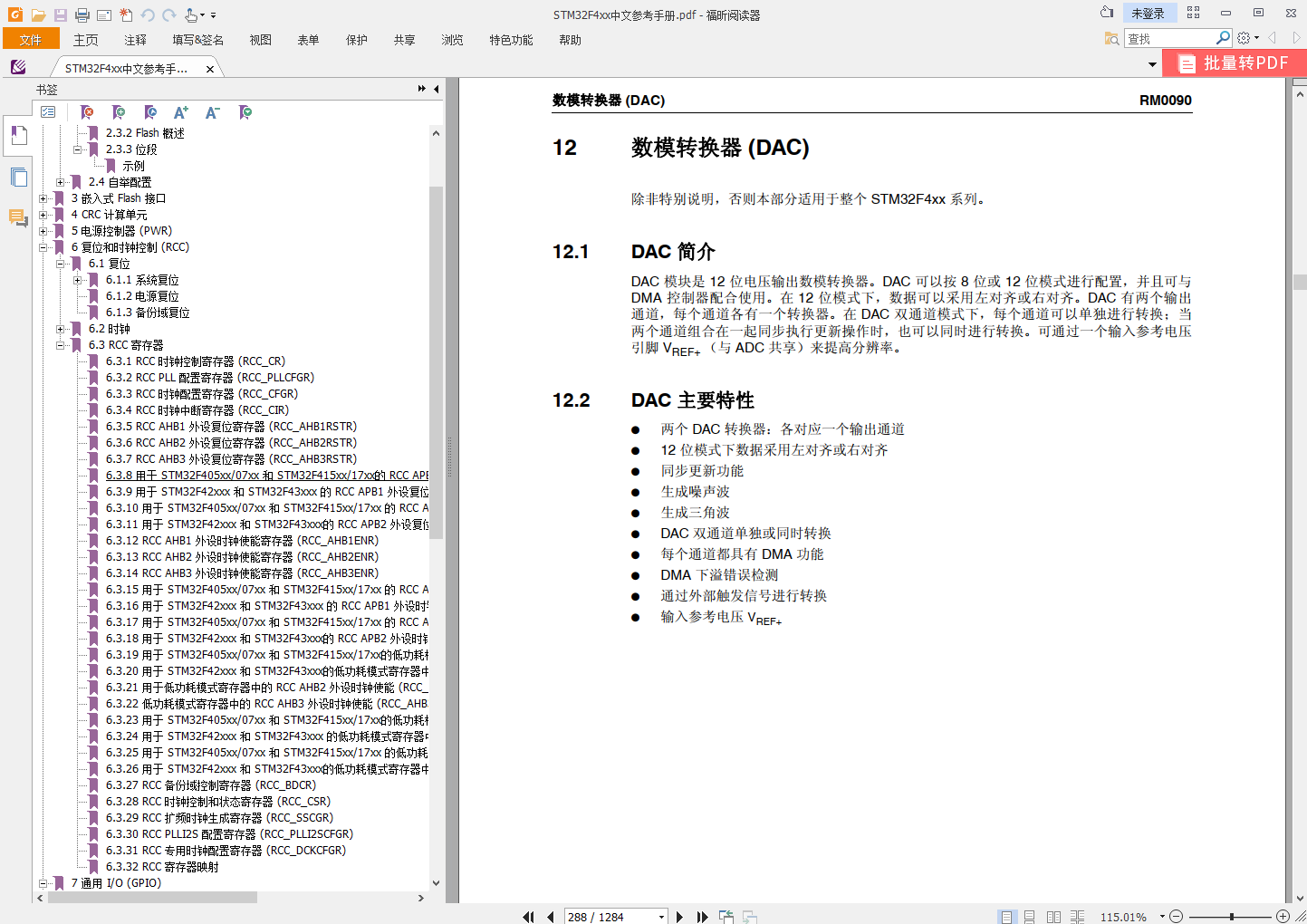Click in the 查找 search field
This screenshot has width=1307, height=924.
point(1169,38)
